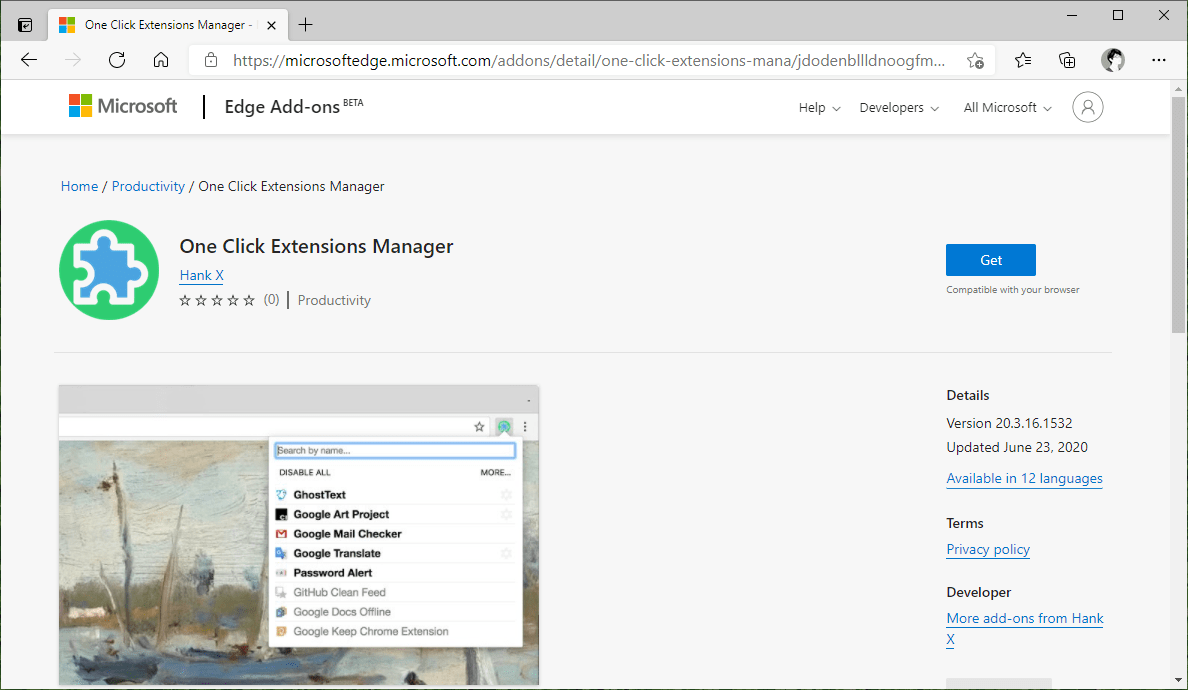
Task: Click the profile avatar in the browser toolbar
Action: point(1113,59)
